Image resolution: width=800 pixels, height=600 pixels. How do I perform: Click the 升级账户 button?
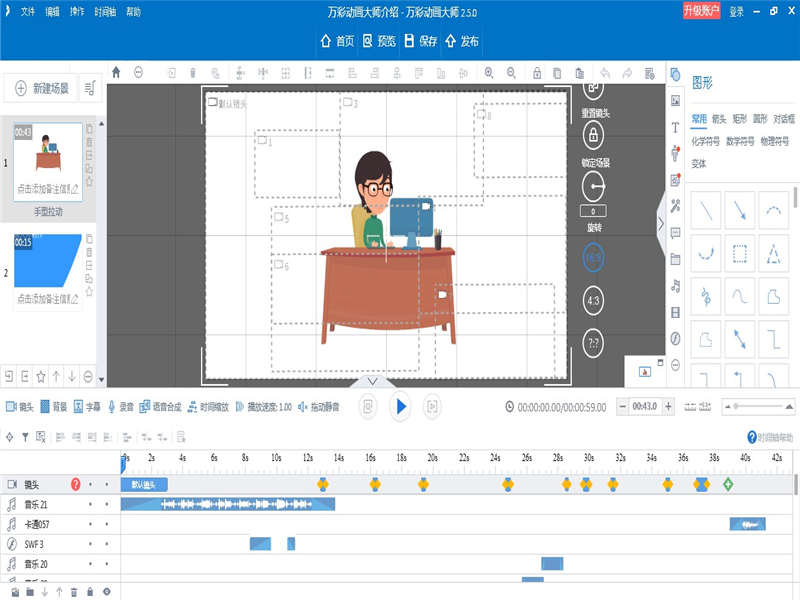(701, 11)
